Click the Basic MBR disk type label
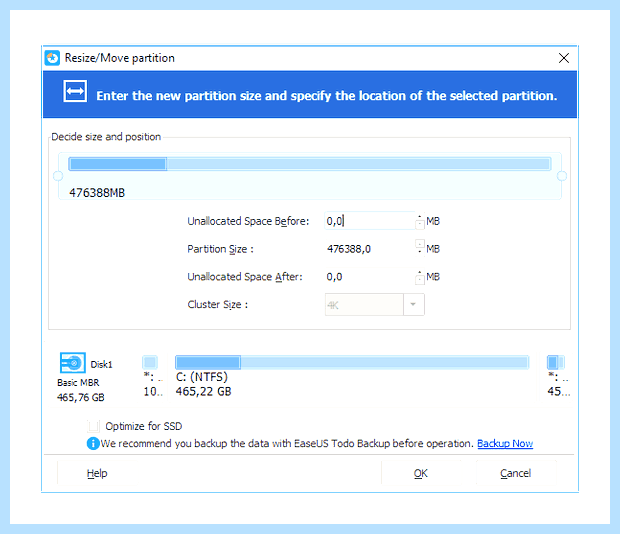620x534 pixels. click(78, 383)
